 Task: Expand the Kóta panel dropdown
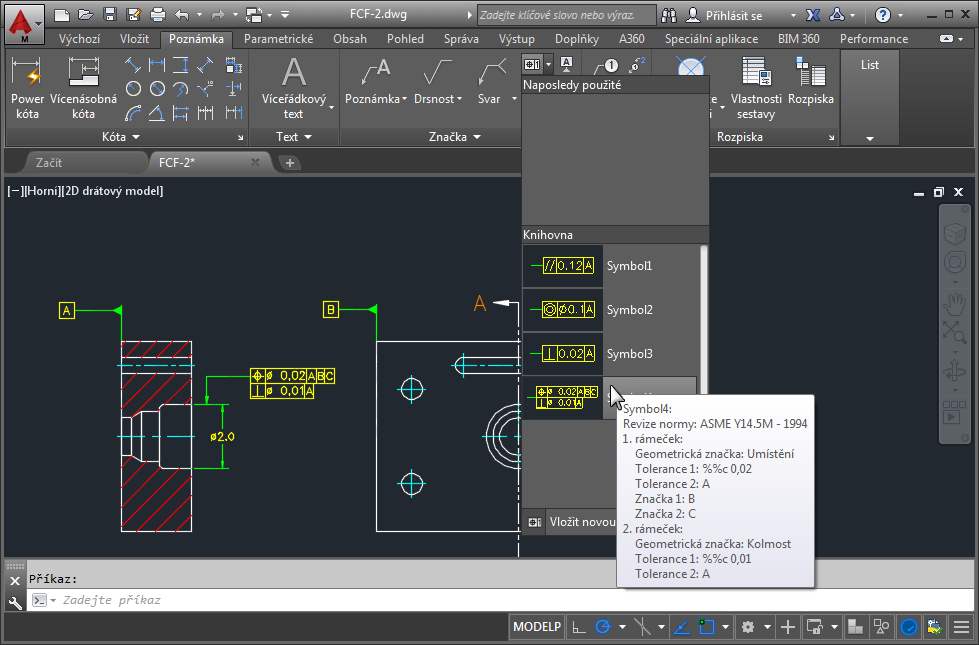click(x=135, y=137)
